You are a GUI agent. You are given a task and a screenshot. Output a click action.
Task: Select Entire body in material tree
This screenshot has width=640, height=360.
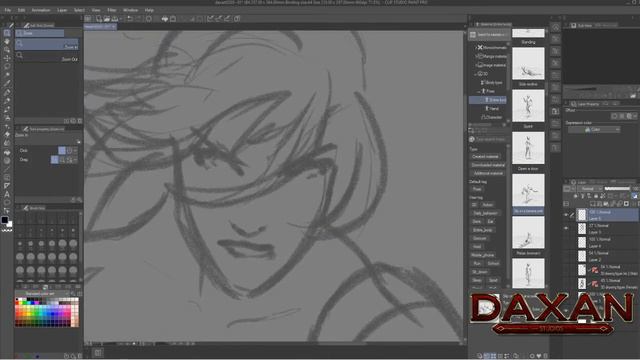(x=488, y=100)
